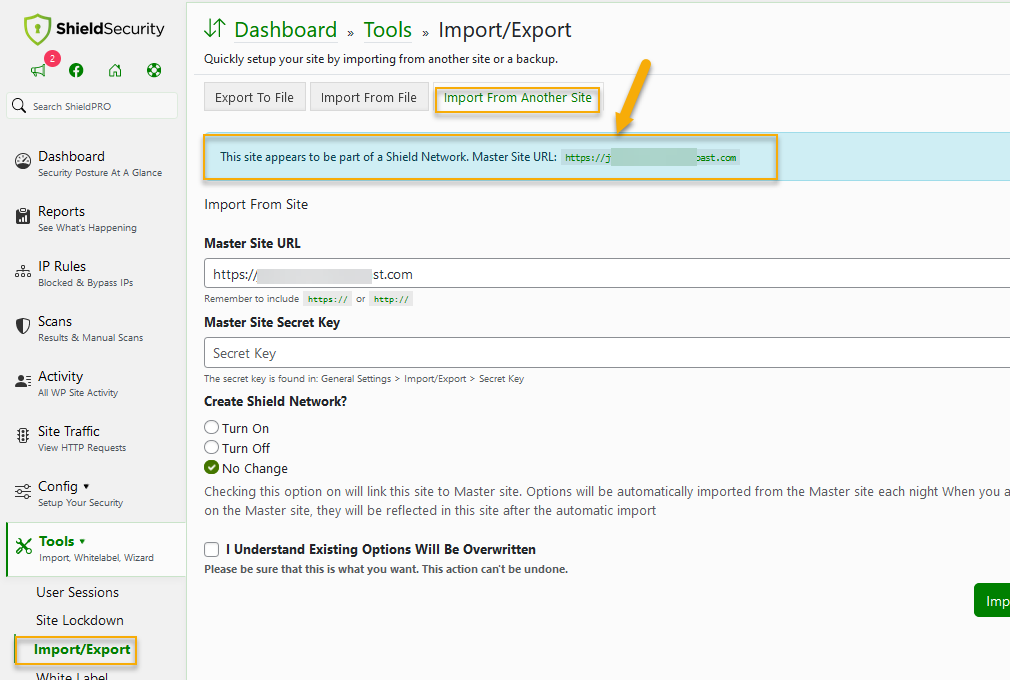Screen dimensions: 1010x680
Task: Click the Tools breadcrumb link
Action: click(x=388, y=30)
